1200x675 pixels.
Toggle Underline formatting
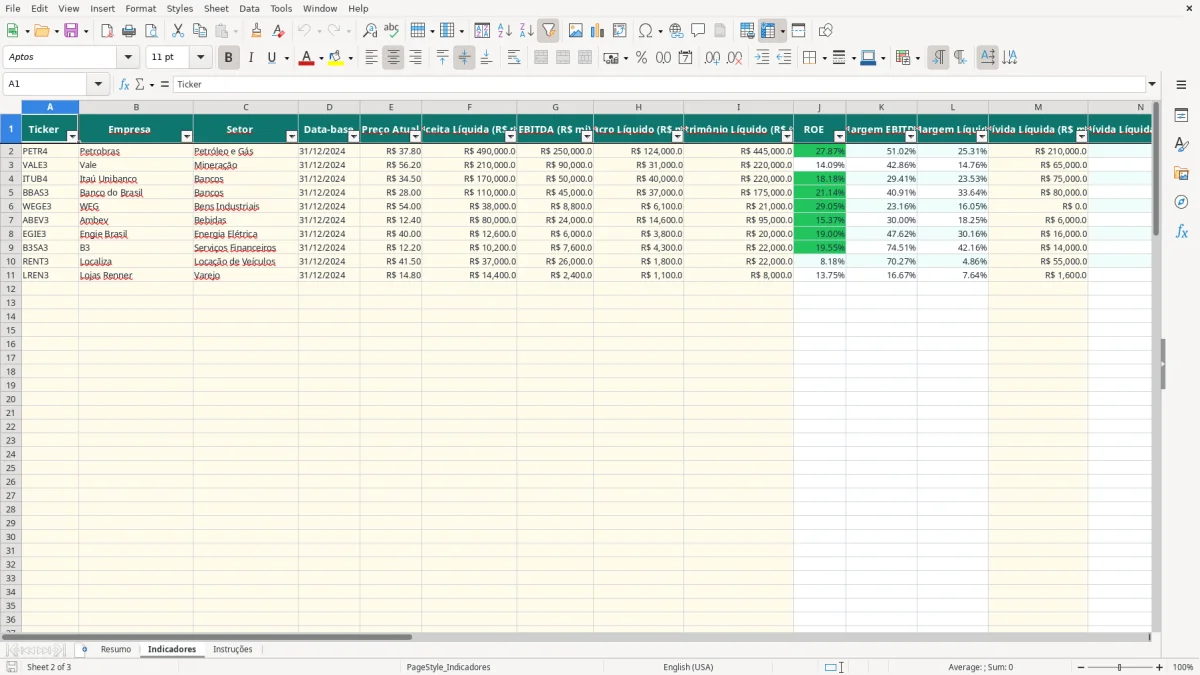click(x=271, y=58)
